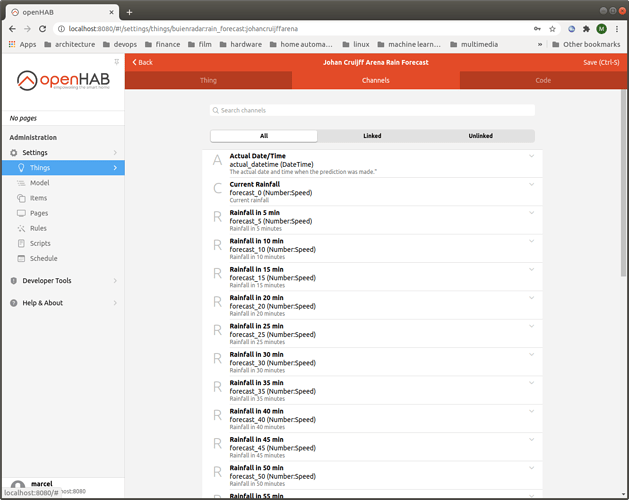
Task: Reload the browser page
Action: [x=43, y=29]
